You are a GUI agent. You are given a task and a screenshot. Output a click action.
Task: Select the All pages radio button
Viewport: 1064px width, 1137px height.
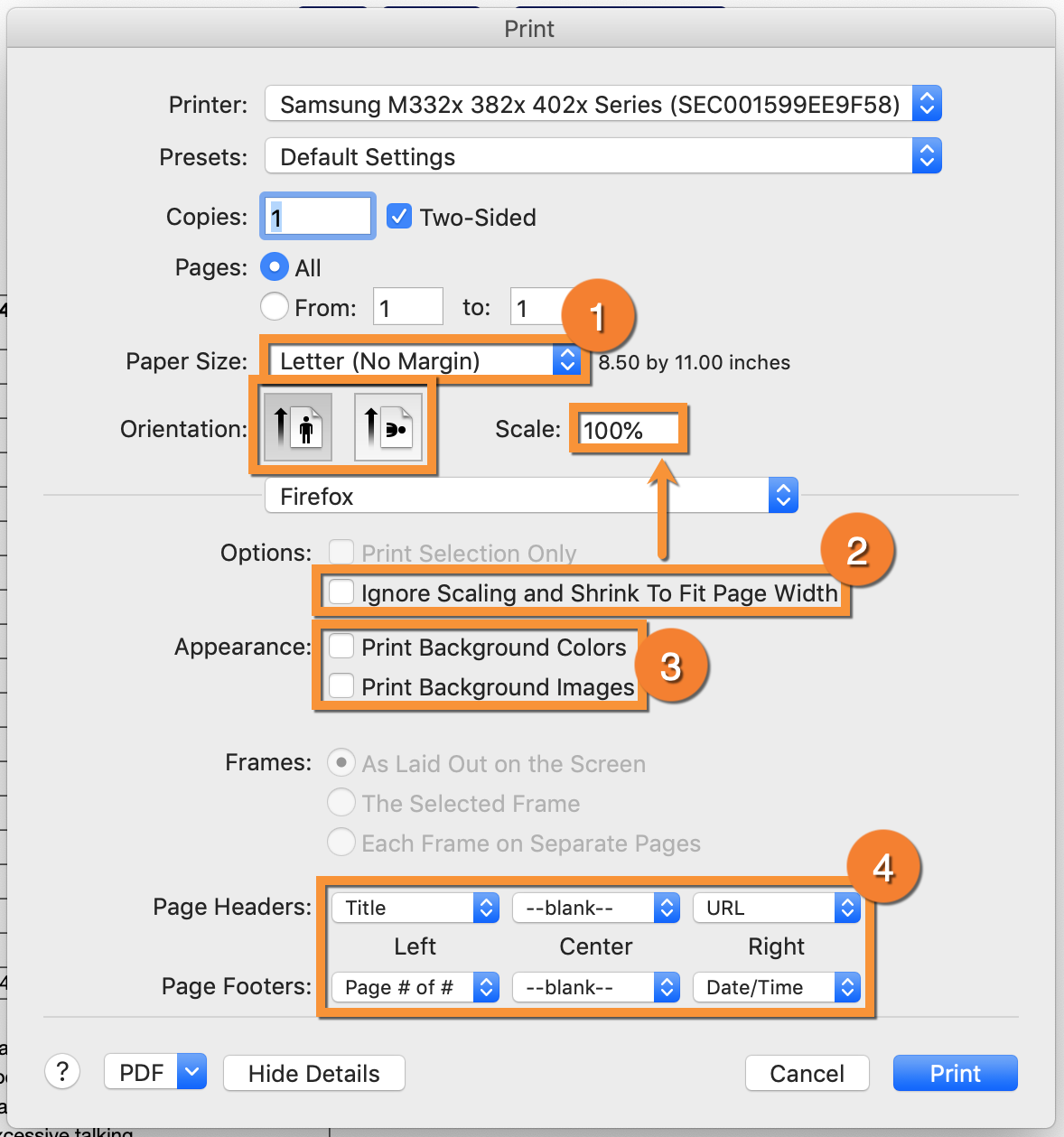tap(275, 267)
